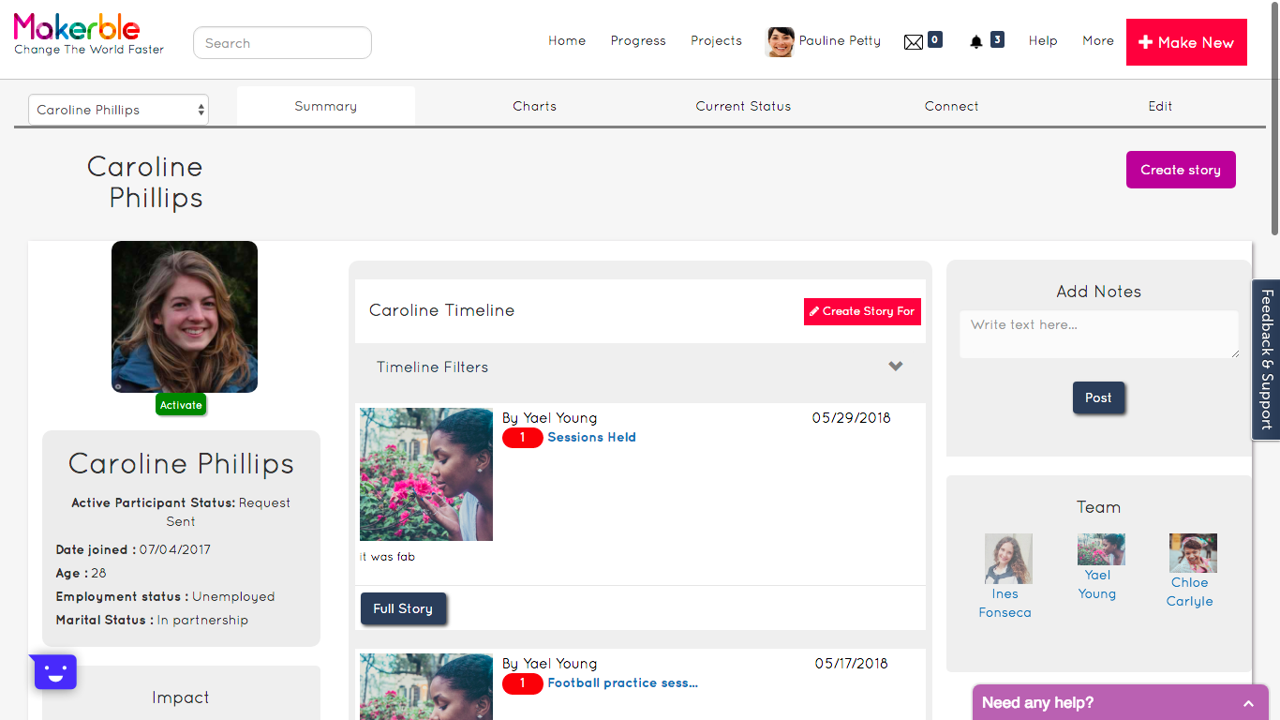Click Pauline Petty's avatar in the header
Screen dimensions: 1280x720
pos(780,42)
